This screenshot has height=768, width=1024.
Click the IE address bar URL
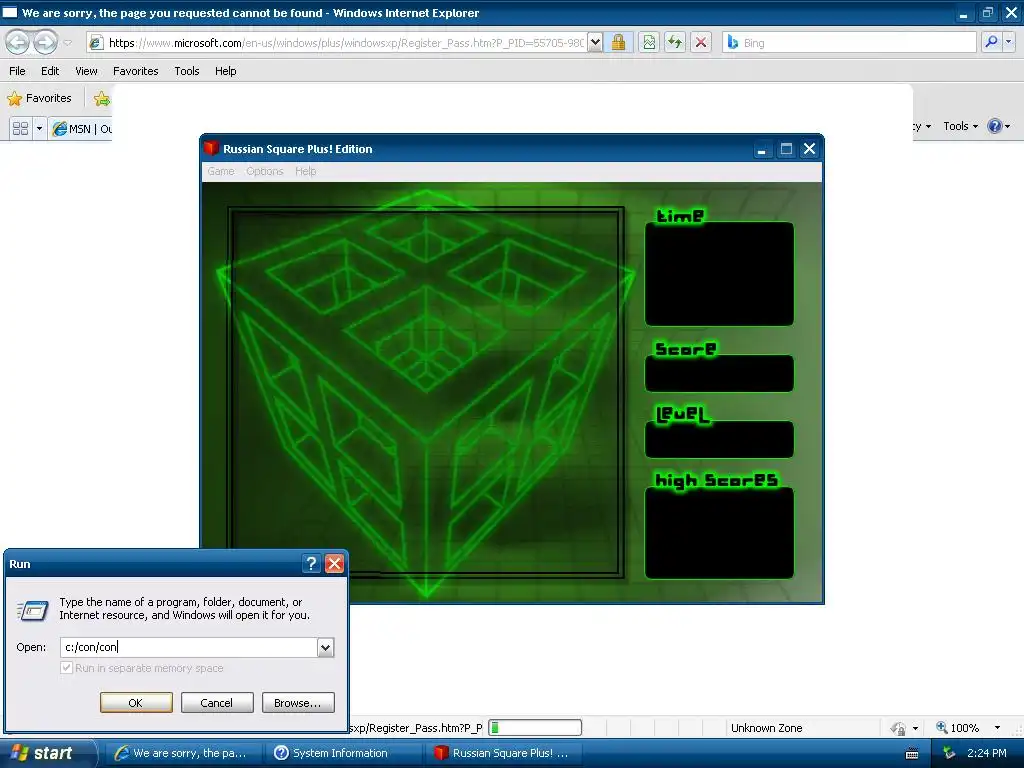[x=346, y=42]
